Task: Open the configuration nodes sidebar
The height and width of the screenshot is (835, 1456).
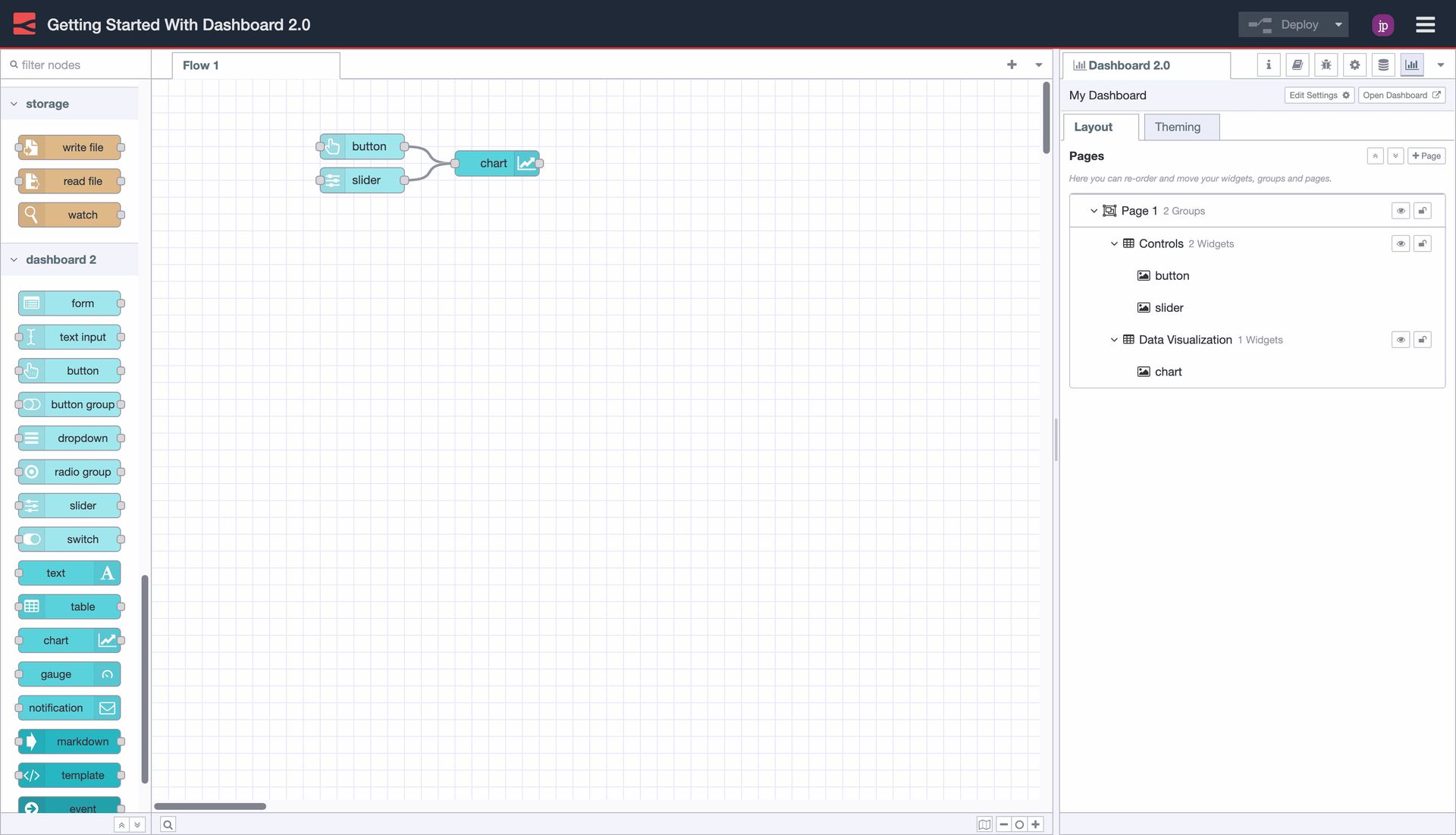Action: pyautogui.click(x=1354, y=64)
